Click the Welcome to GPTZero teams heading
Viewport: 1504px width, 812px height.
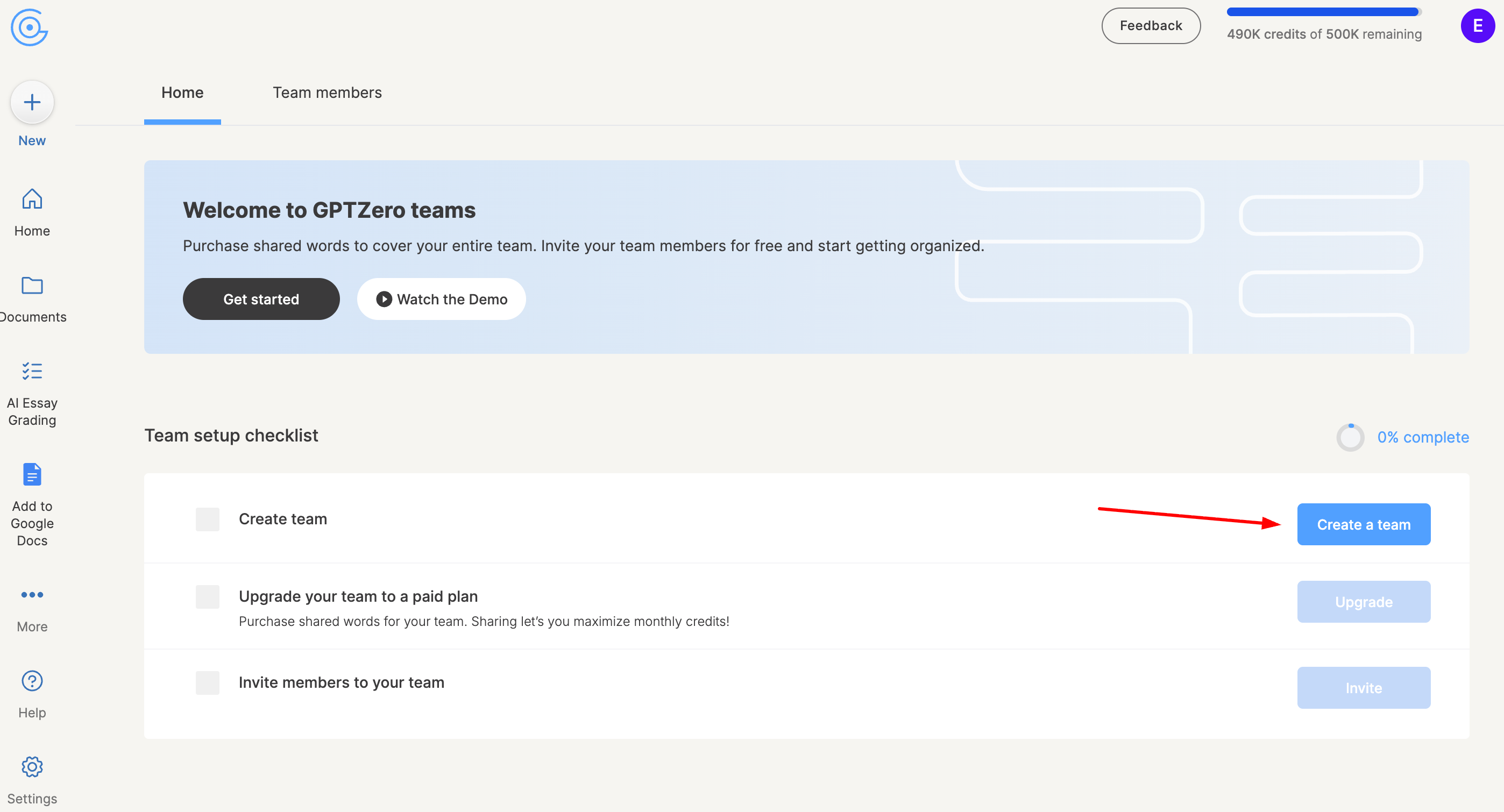[x=329, y=210]
